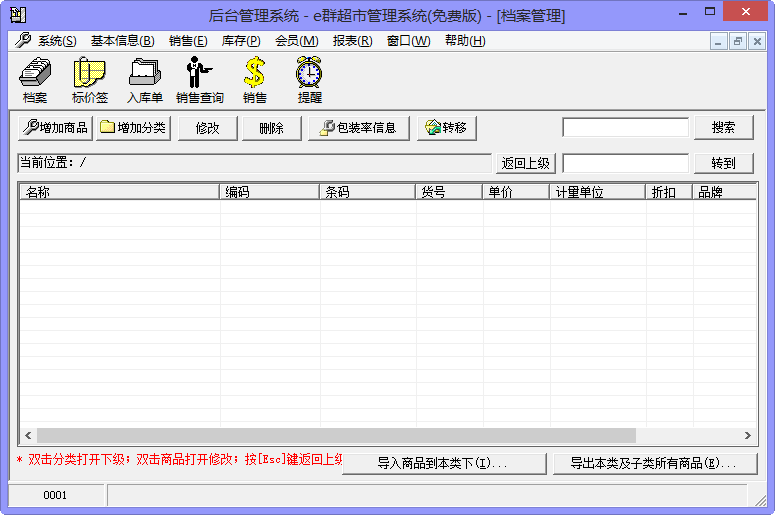Click the 包装率信息 button
775x515 pixels.
[x=359, y=128]
